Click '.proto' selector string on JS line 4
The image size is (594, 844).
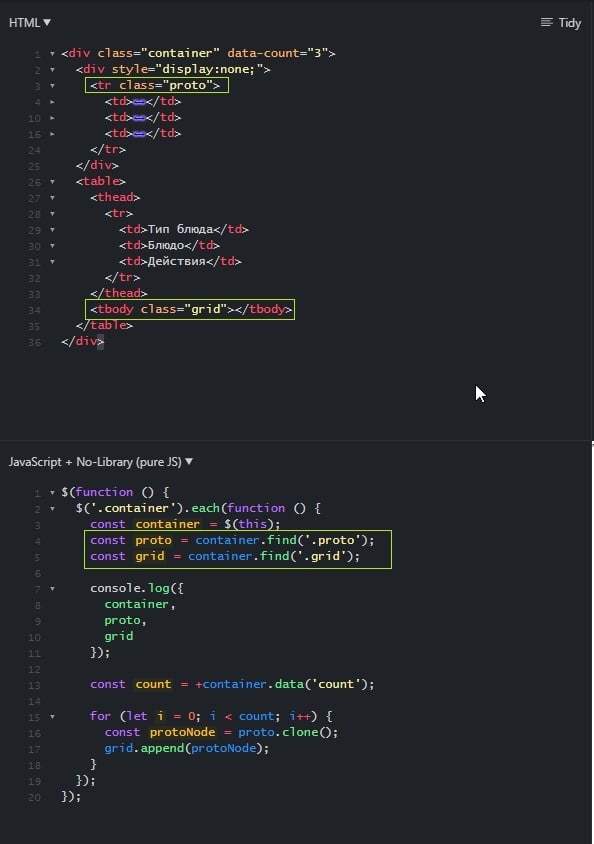(x=332, y=540)
